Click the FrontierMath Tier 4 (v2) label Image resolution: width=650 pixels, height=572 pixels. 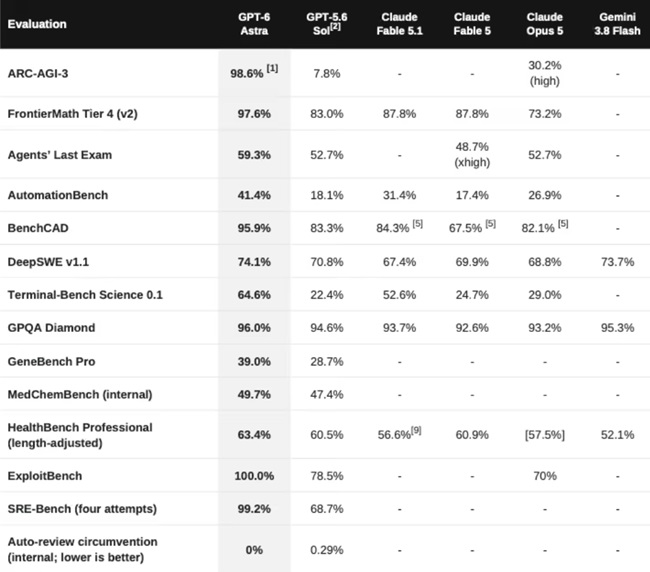73,114
